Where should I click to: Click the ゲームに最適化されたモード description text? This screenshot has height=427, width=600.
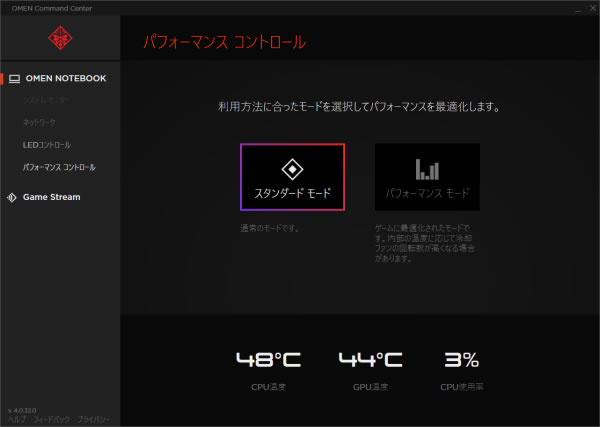coord(425,243)
